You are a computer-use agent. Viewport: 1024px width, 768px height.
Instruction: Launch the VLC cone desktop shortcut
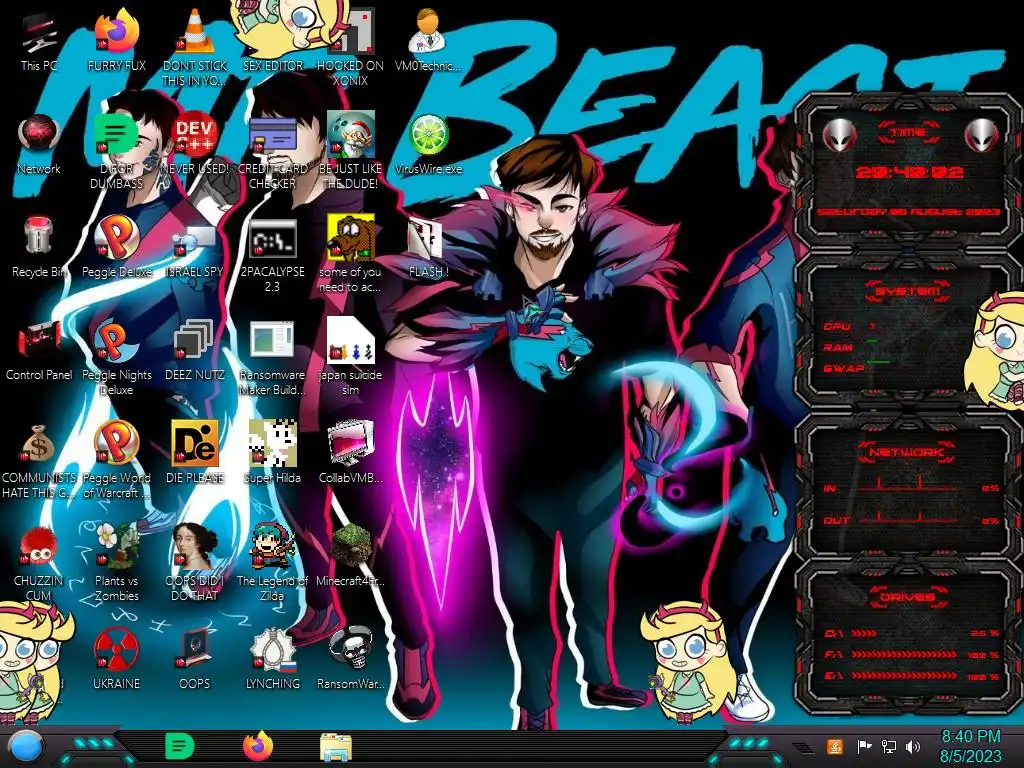tap(195, 46)
